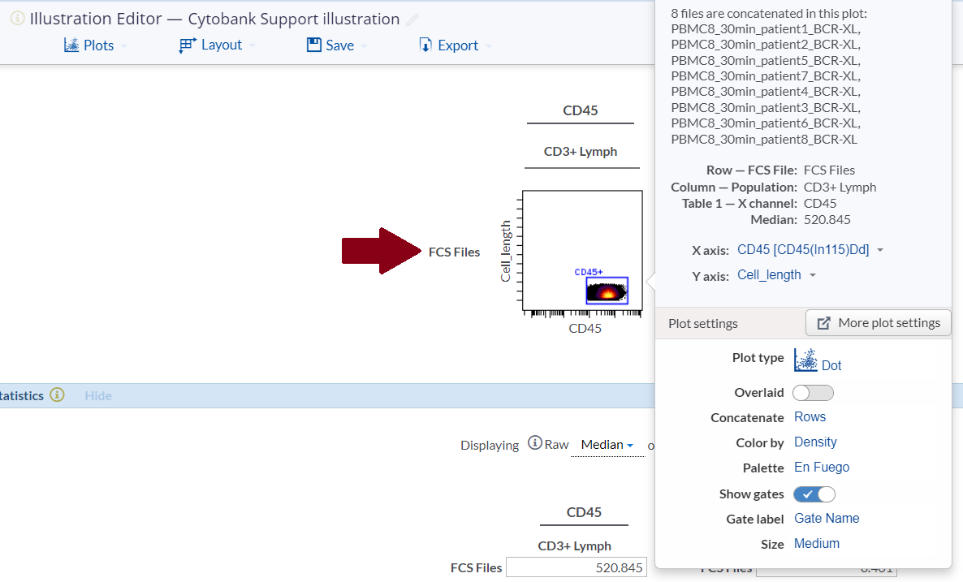Enable the Overlaid toggle
This screenshot has height=582, width=963.
(813, 393)
